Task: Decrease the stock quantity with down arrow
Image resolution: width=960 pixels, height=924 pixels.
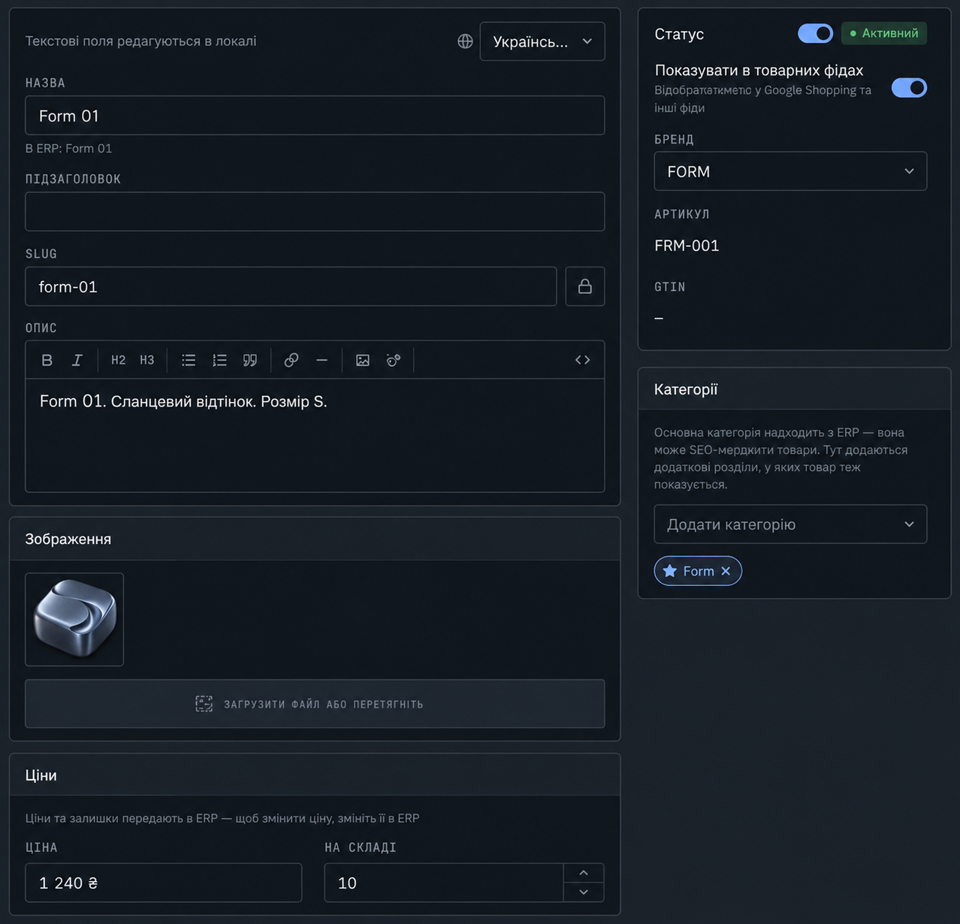Action: 583,892
